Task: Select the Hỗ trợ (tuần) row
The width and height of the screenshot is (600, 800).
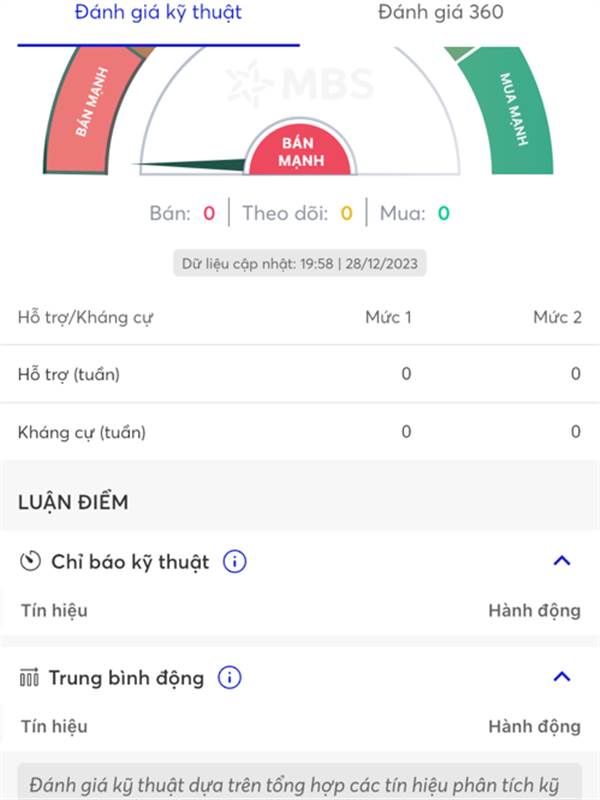Action: pyautogui.click(x=300, y=374)
